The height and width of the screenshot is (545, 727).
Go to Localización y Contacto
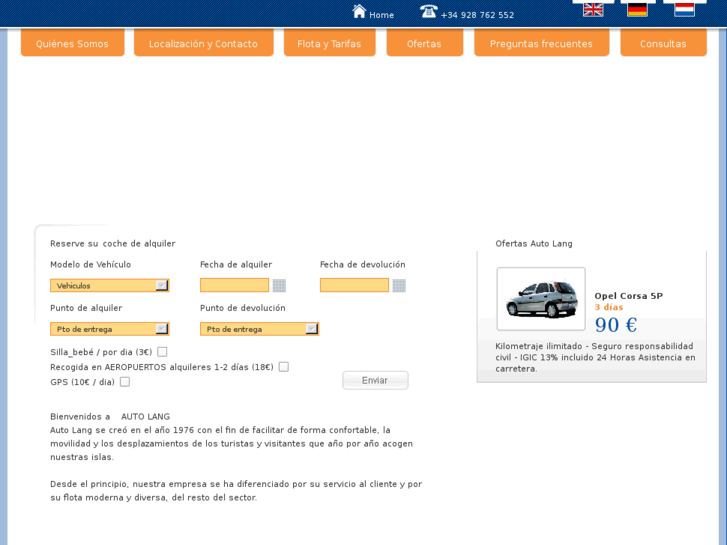coord(204,43)
